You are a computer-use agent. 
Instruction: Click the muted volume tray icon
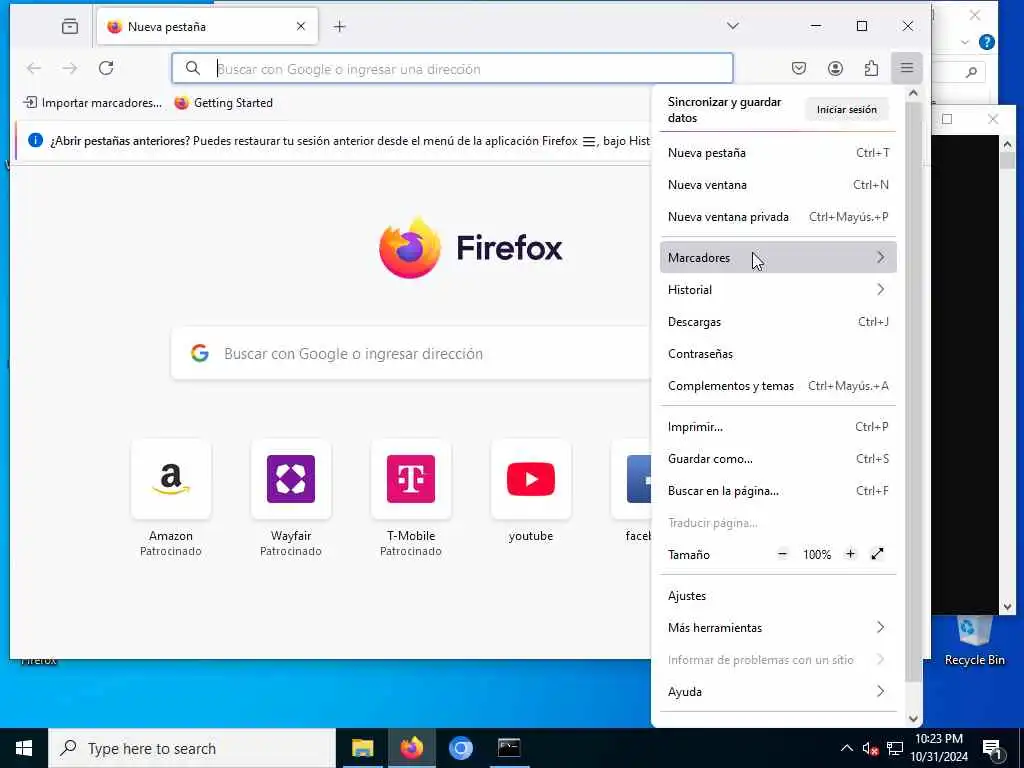tap(870, 749)
